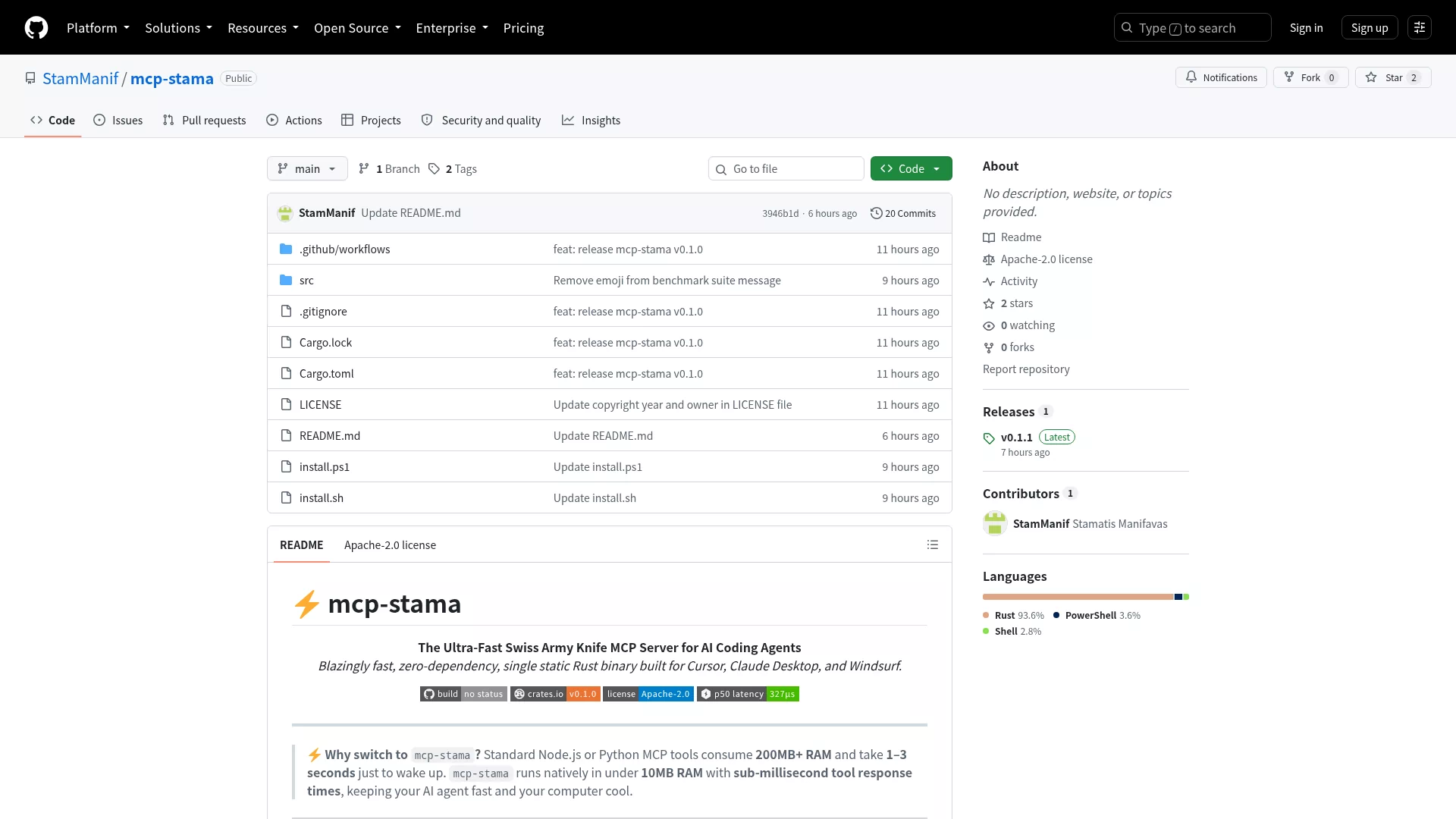Image resolution: width=1456 pixels, height=819 pixels.
Task: Click the GitHub logo icon
Action: click(36, 27)
